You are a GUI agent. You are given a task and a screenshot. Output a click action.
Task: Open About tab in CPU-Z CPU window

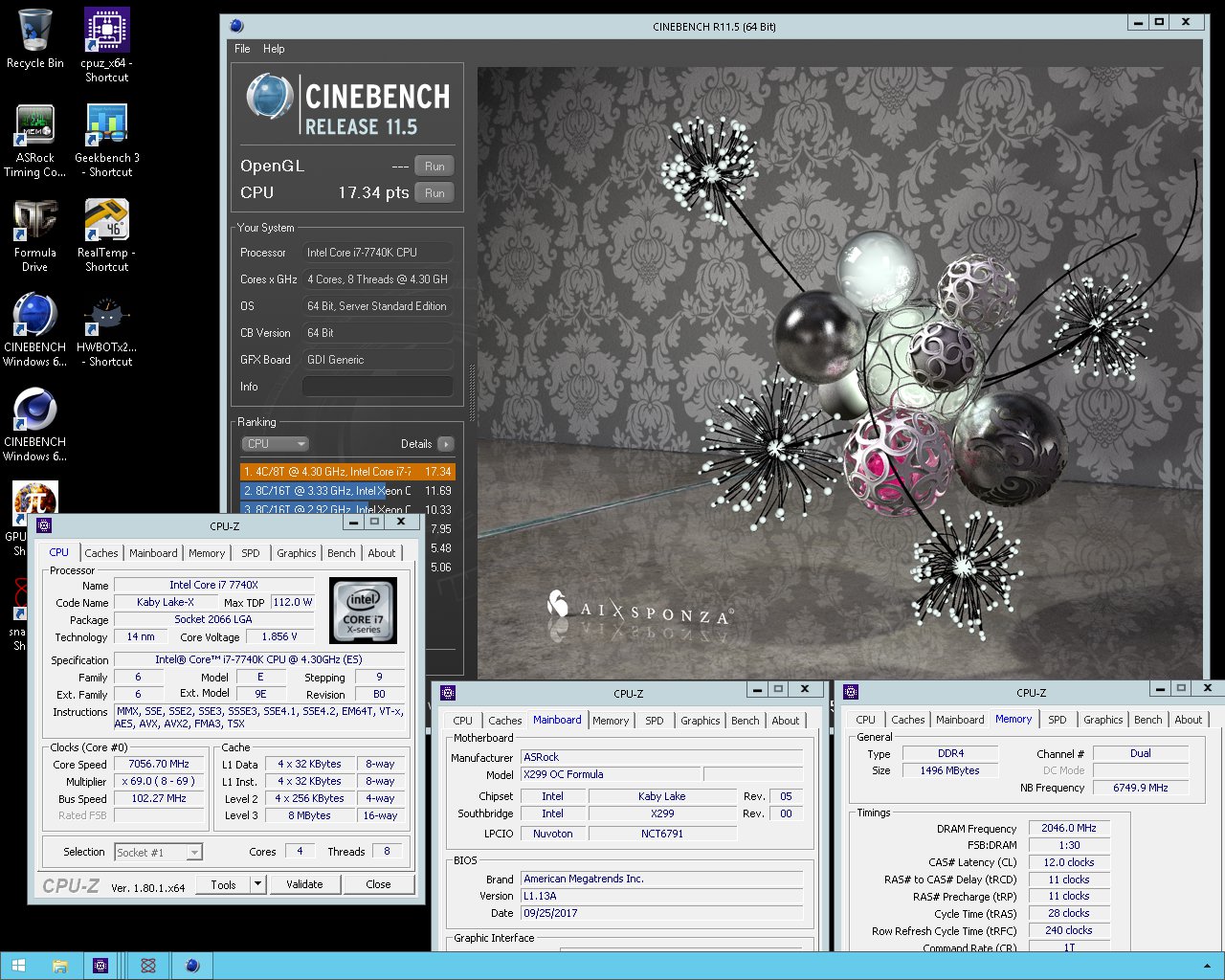(x=382, y=553)
